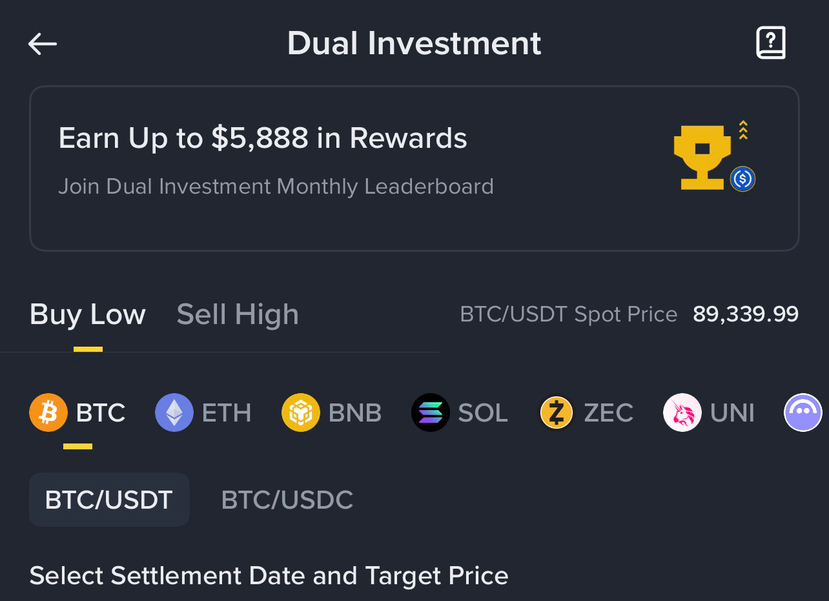Choose the Solana coin icon

[x=430, y=412]
